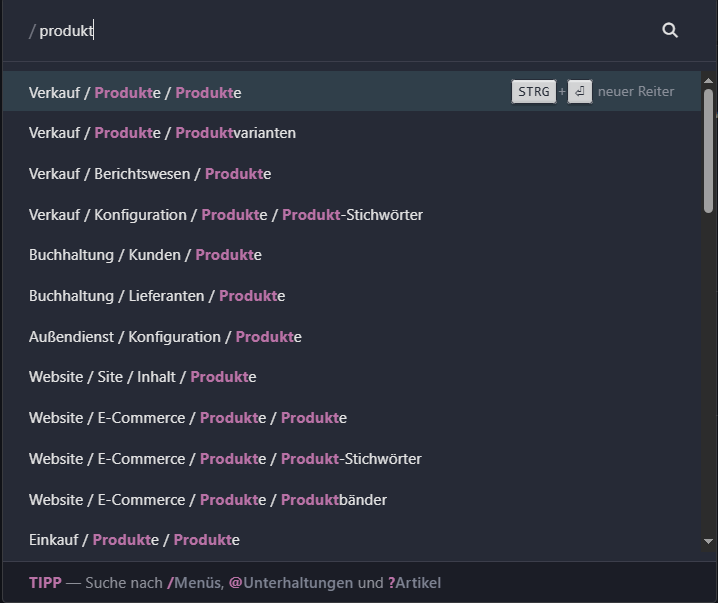Focus the command palette search field
This screenshot has height=603, width=718.
340,31
